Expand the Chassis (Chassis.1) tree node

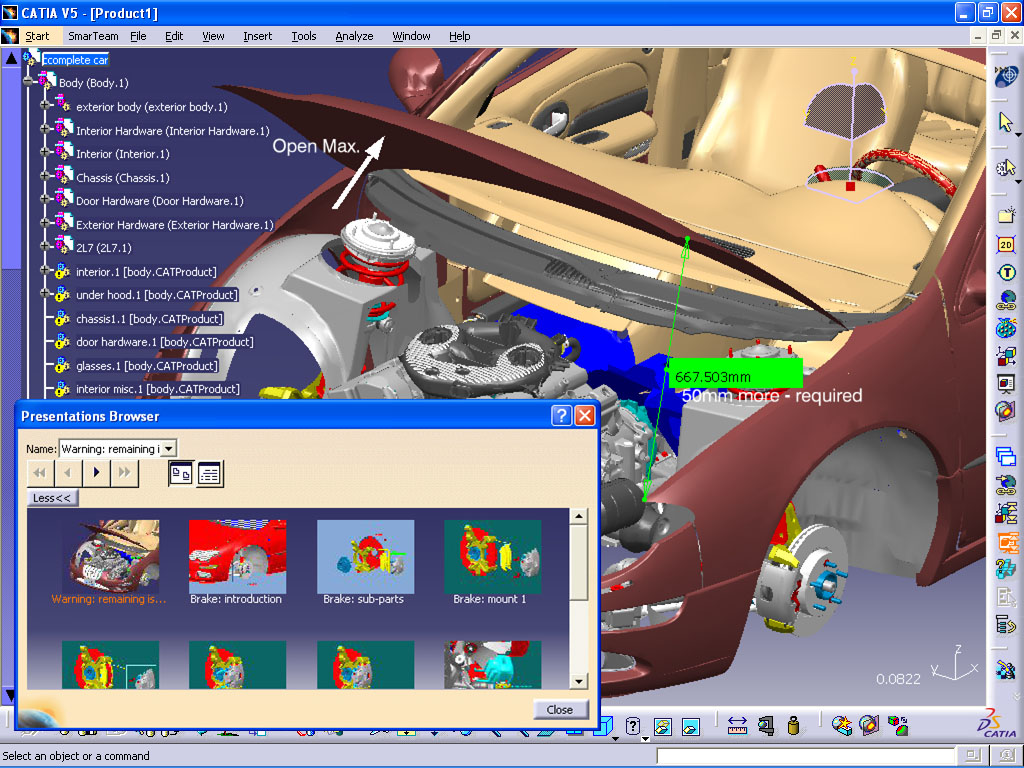tap(44, 176)
